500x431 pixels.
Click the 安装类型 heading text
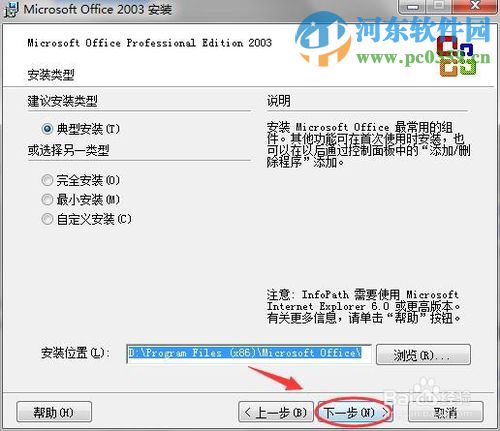(51, 75)
